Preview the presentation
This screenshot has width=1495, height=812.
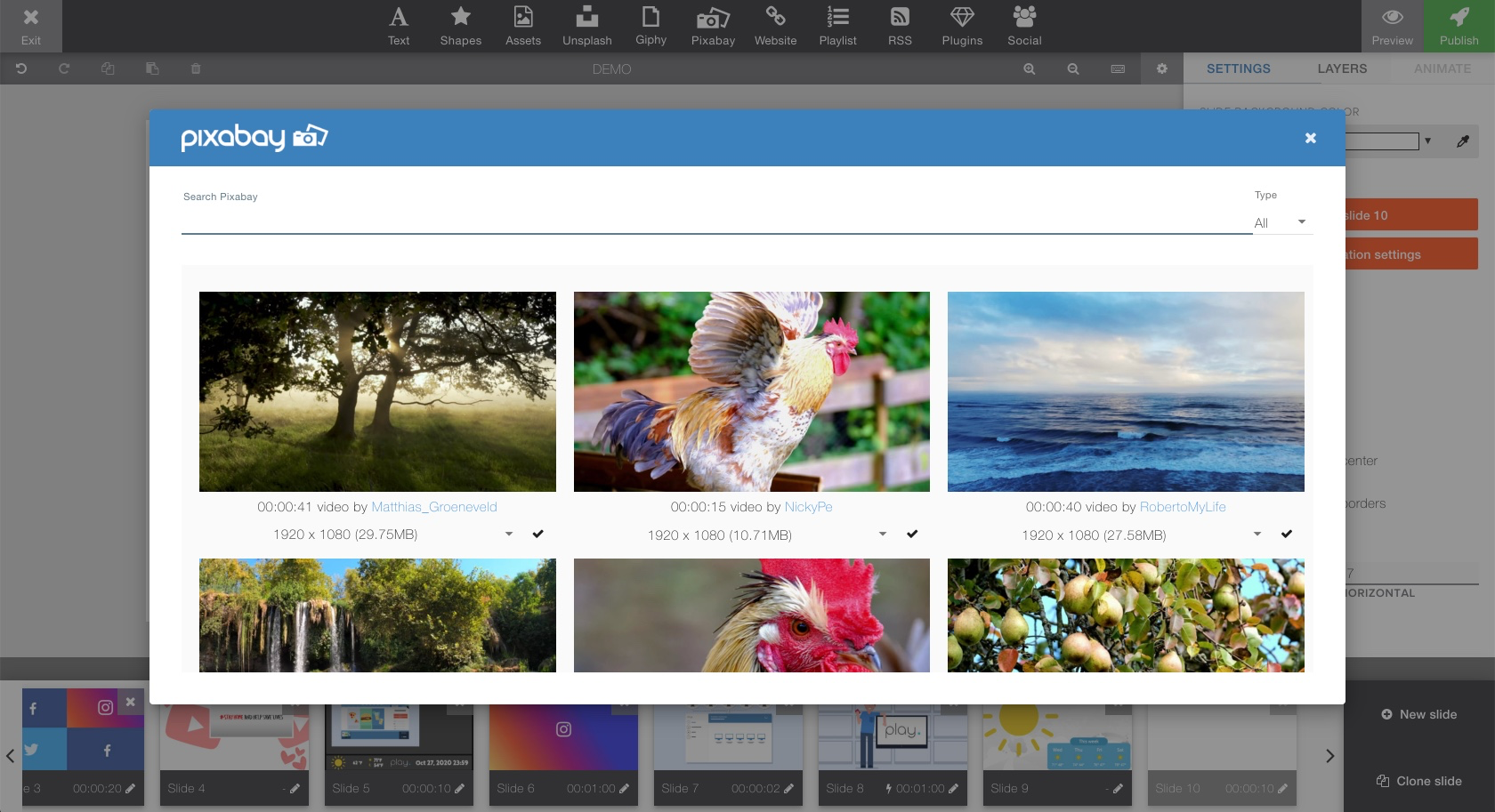1393,27
